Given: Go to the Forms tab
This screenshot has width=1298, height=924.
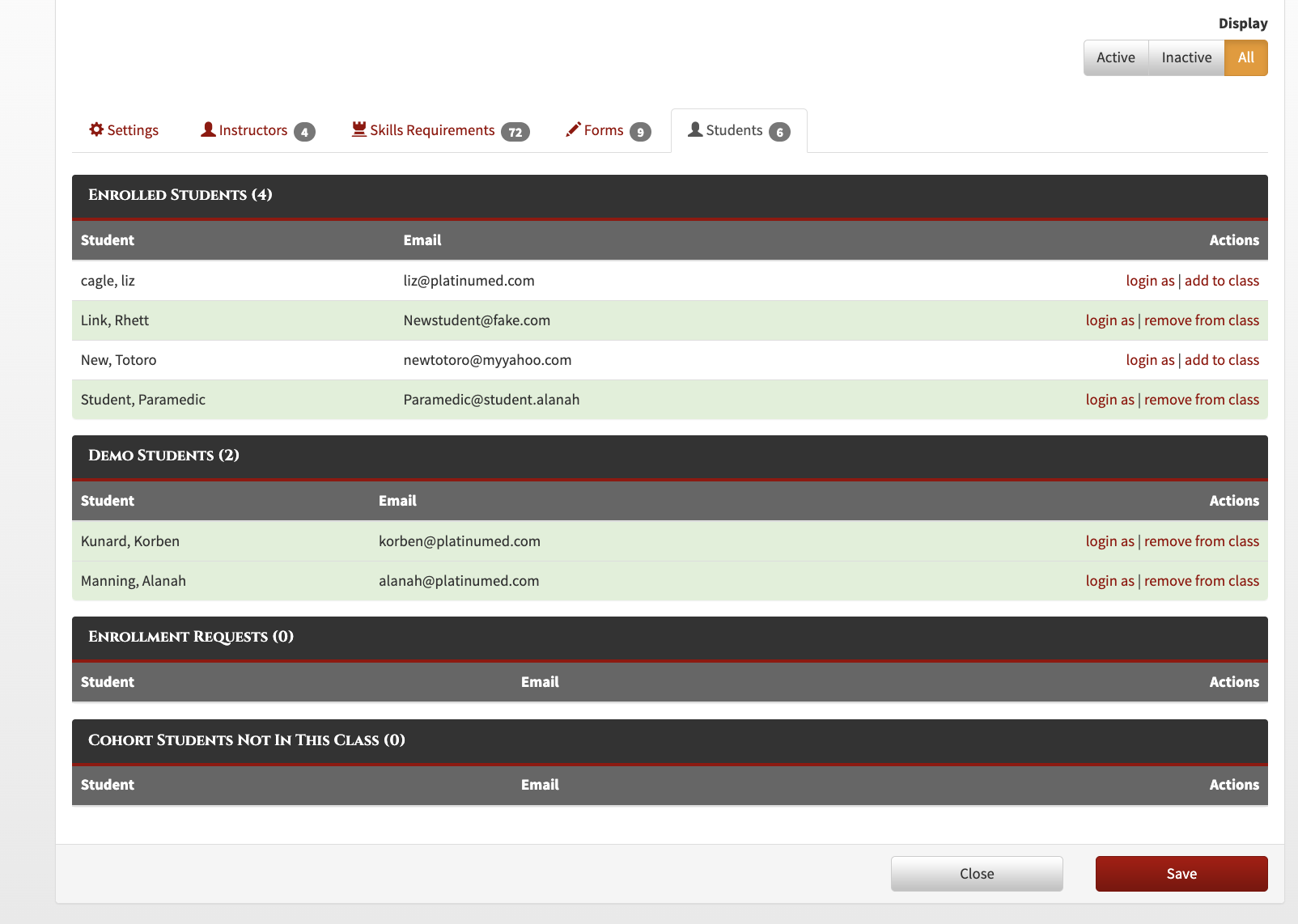Looking at the screenshot, I should point(608,130).
